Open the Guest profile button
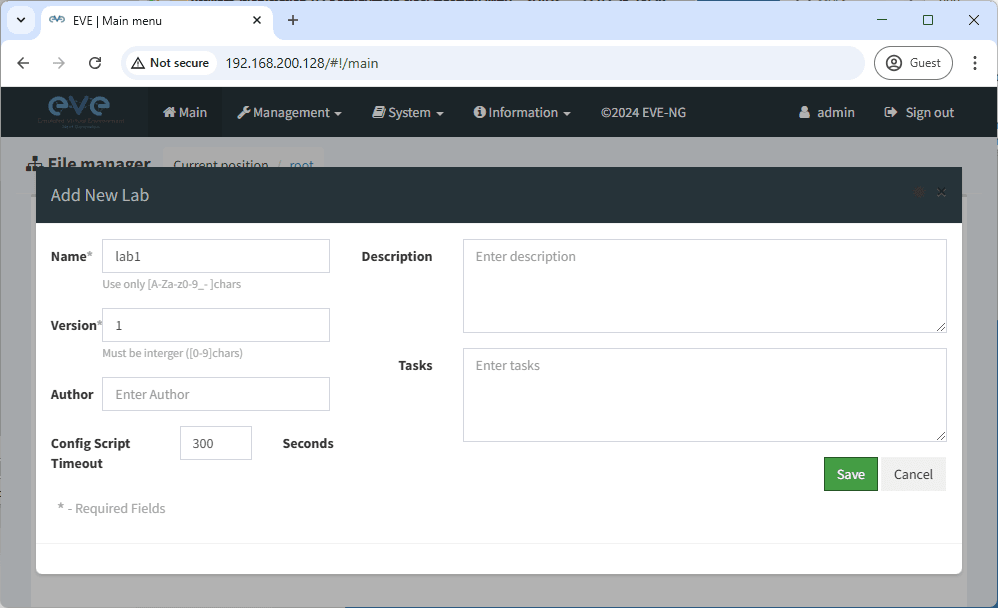Image resolution: width=998 pixels, height=608 pixels. (x=913, y=63)
